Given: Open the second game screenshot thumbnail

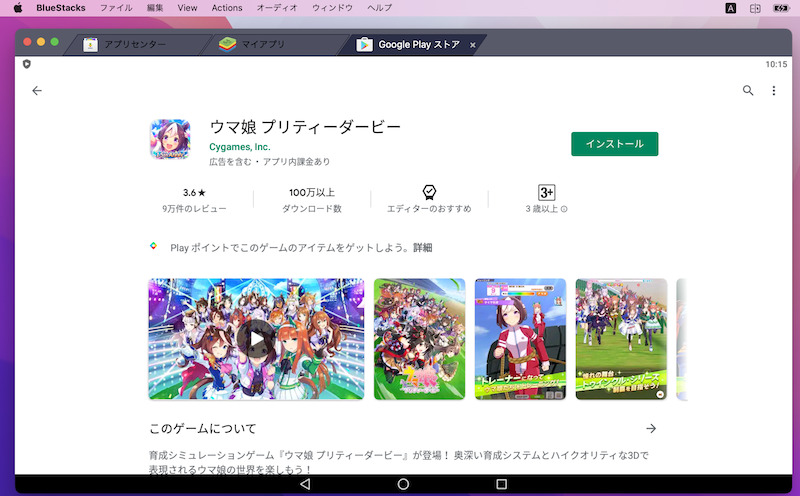Looking at the screenshot, I should click(419, 339).
